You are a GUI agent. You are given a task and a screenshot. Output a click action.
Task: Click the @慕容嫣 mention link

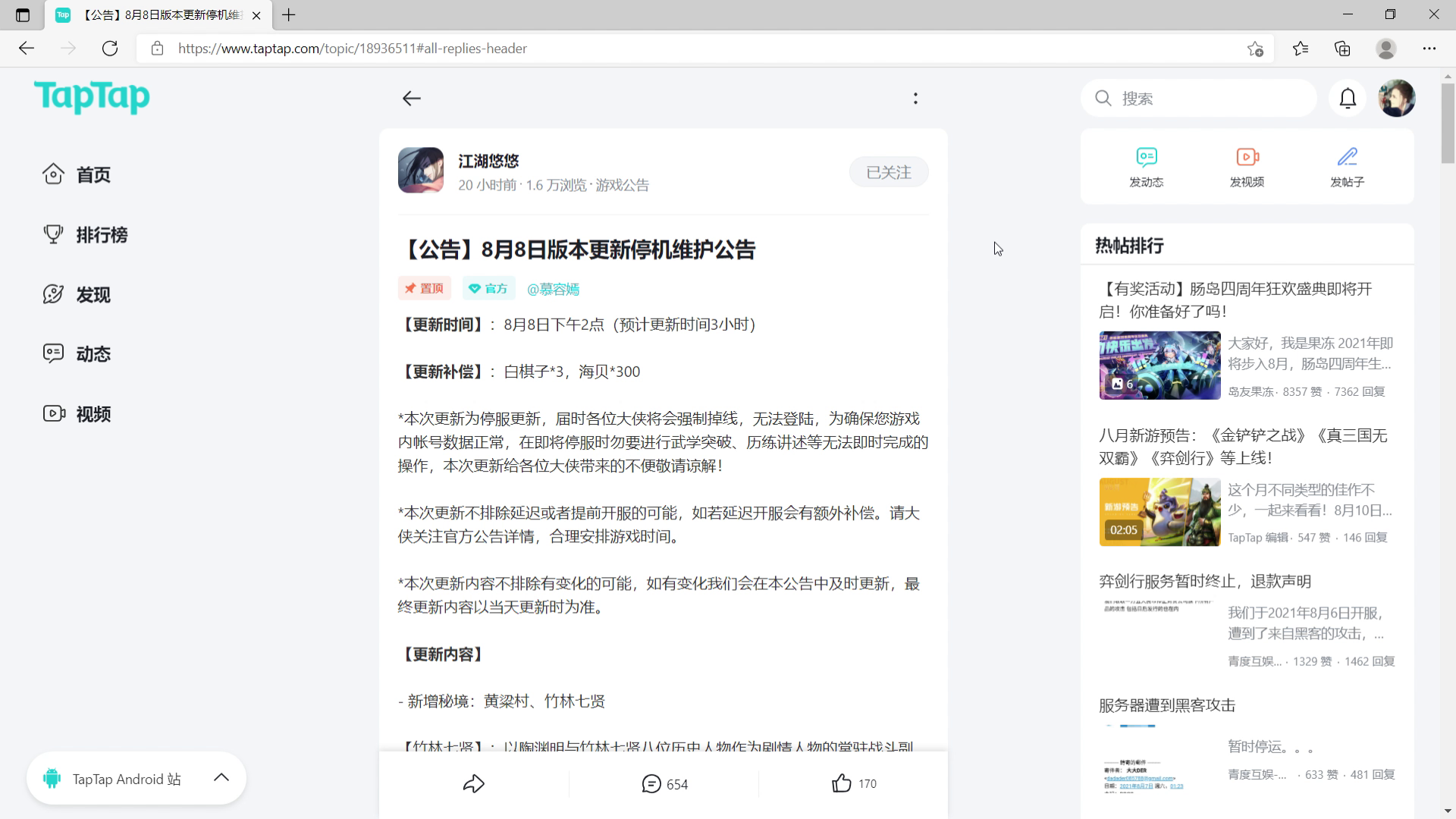point(553,289)
